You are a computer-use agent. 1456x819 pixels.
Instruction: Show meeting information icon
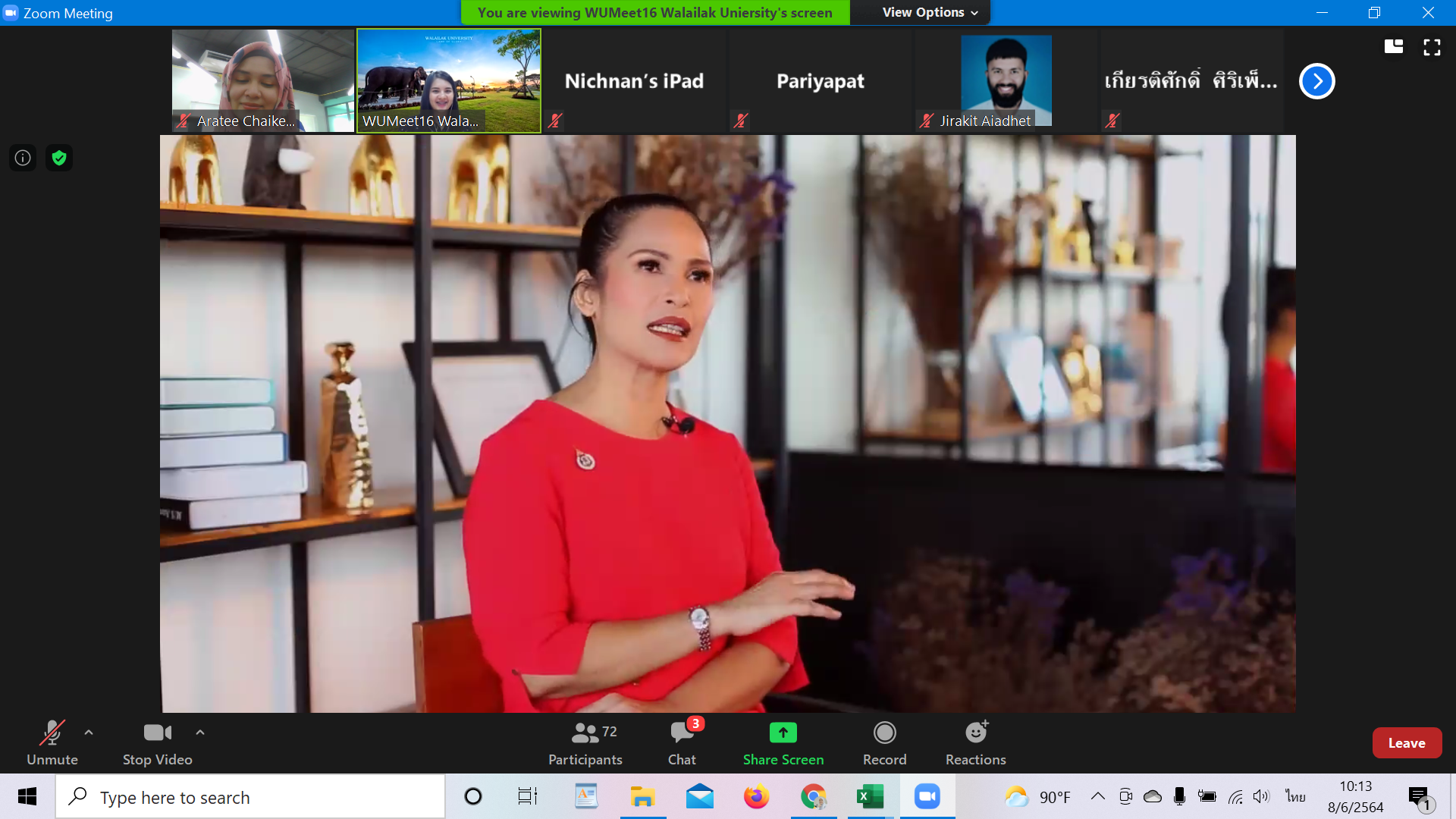coord(23,158)
